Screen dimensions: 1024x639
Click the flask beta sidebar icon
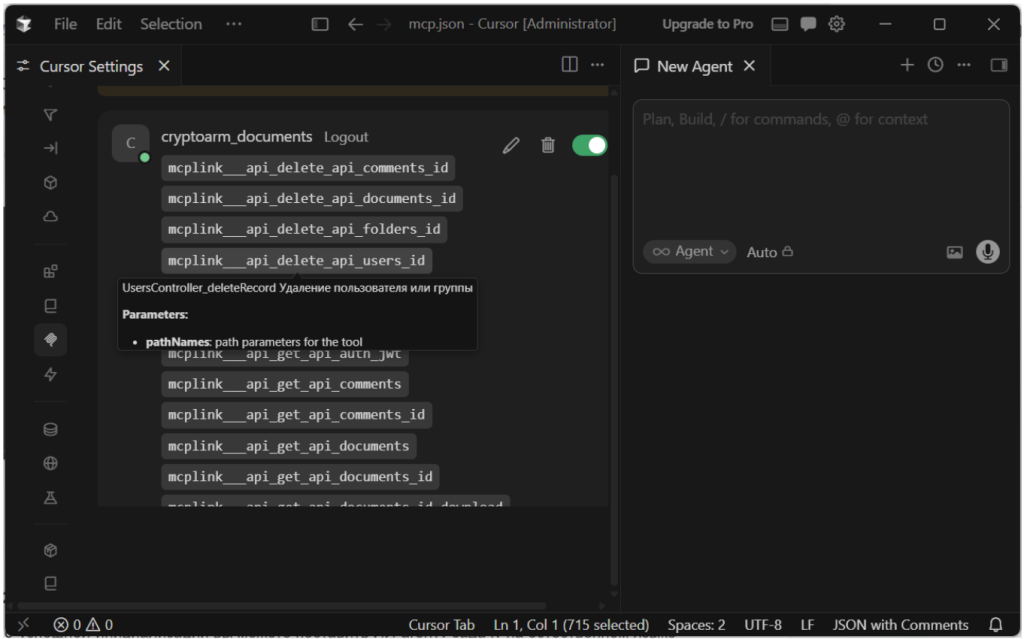pos(50,498)
